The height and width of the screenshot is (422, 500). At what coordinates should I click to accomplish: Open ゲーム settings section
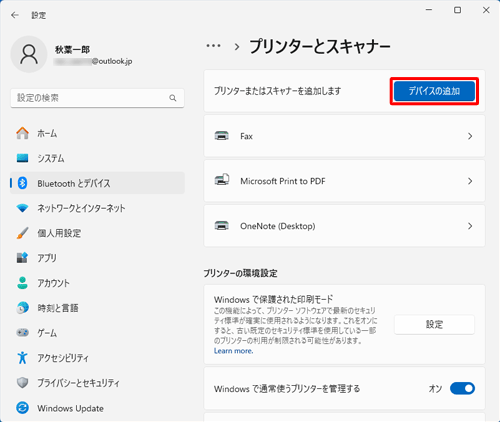(x=97, y=333)
